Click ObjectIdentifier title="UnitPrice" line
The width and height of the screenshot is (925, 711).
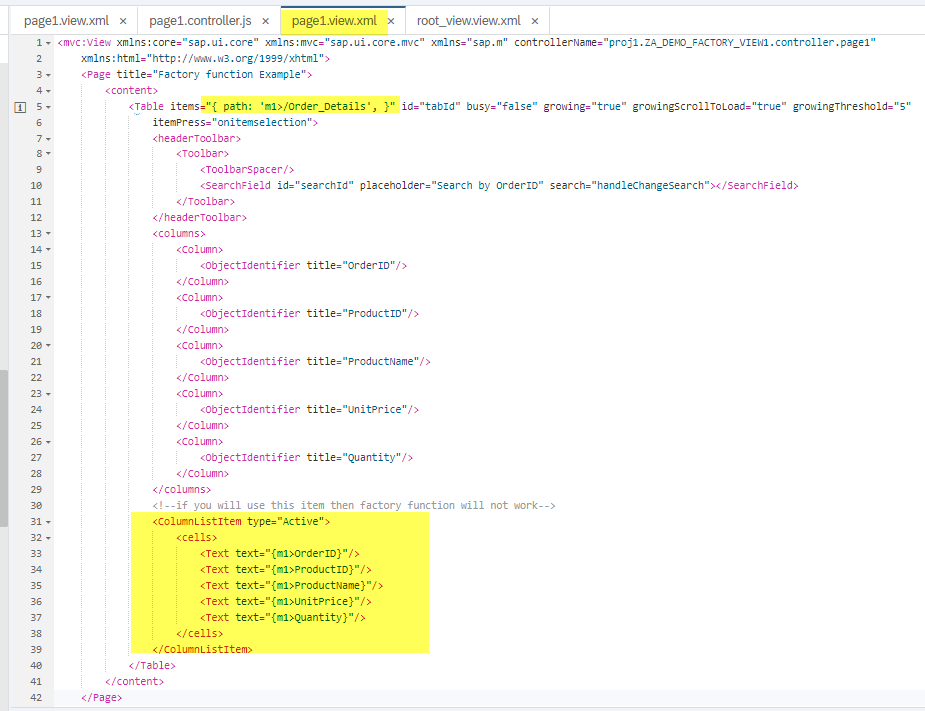(309, 409)
